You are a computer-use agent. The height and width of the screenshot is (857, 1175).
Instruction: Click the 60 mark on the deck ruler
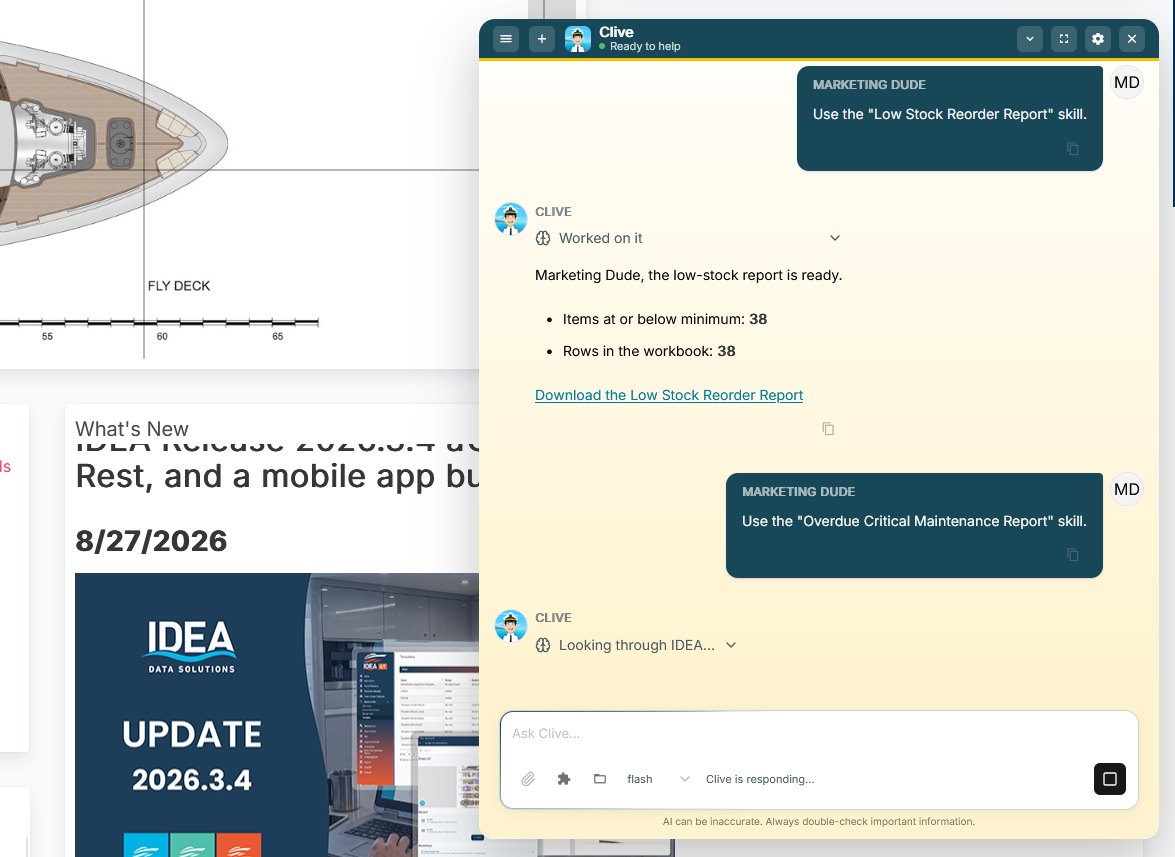tap(162, 336)
